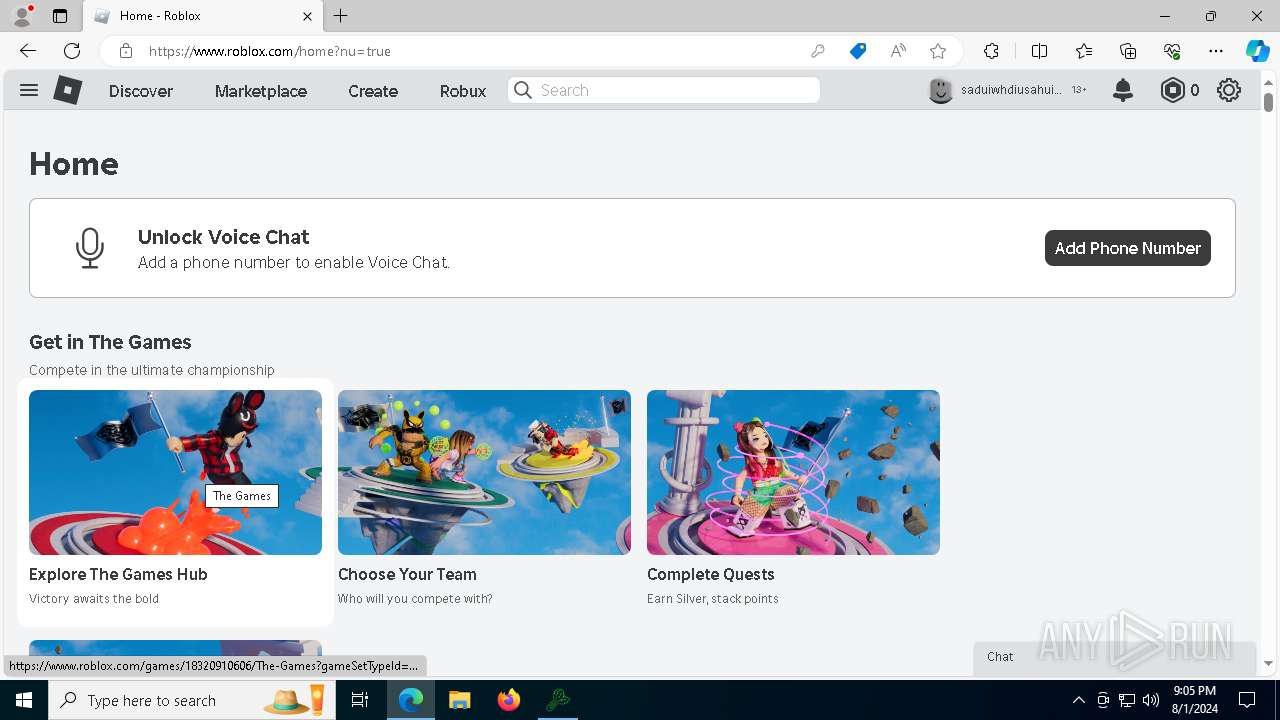Open the Roblox hamburger navigation menu
Viewport: 1280px width, 720px height.
coord(29,90)
